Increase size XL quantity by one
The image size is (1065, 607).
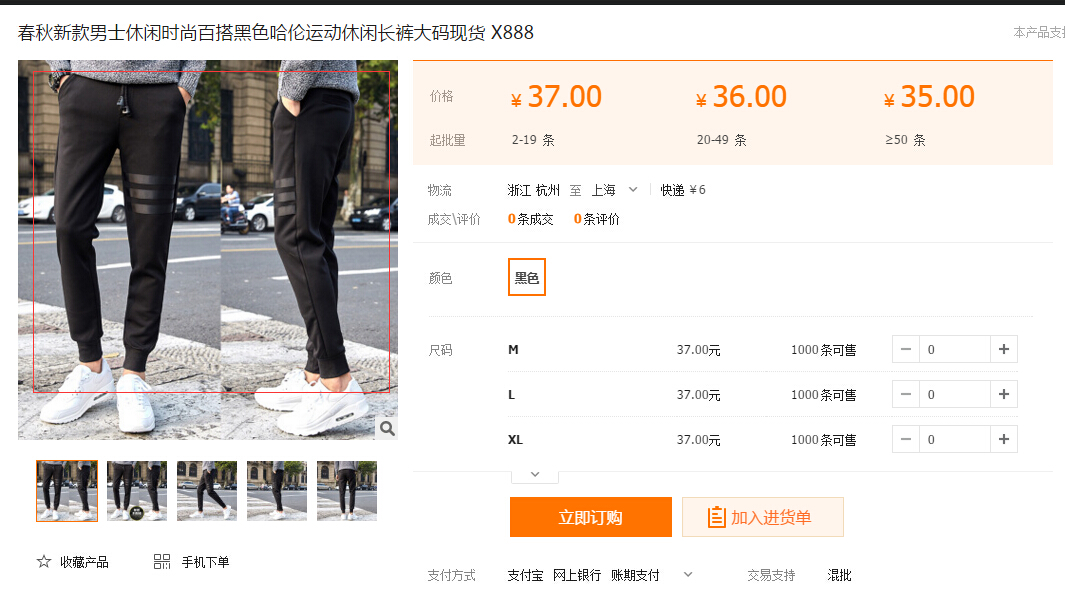tap(1004, 440)
